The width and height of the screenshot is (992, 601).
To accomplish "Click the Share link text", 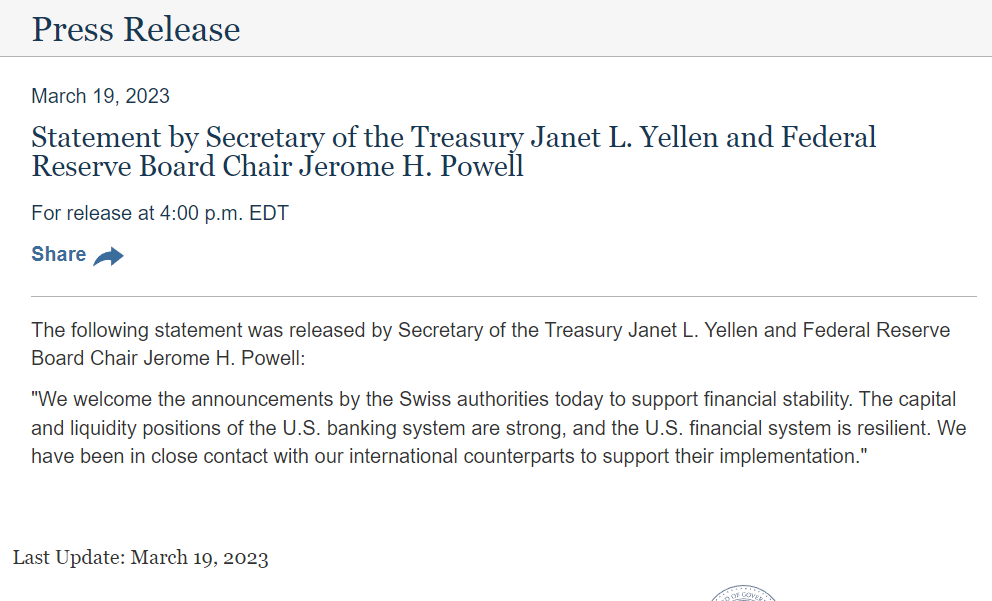I will pyautogui.click(x=58, y=254).
